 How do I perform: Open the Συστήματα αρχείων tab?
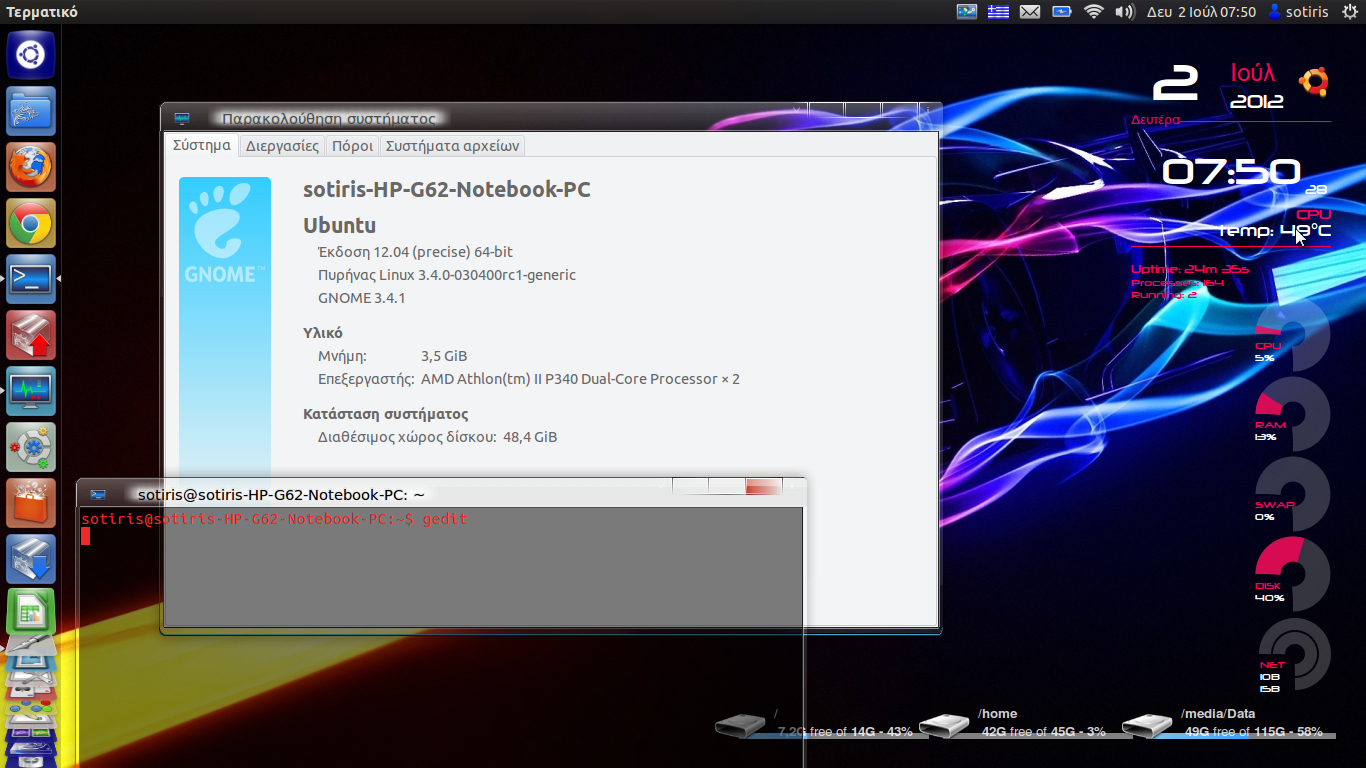pos(453,146)
